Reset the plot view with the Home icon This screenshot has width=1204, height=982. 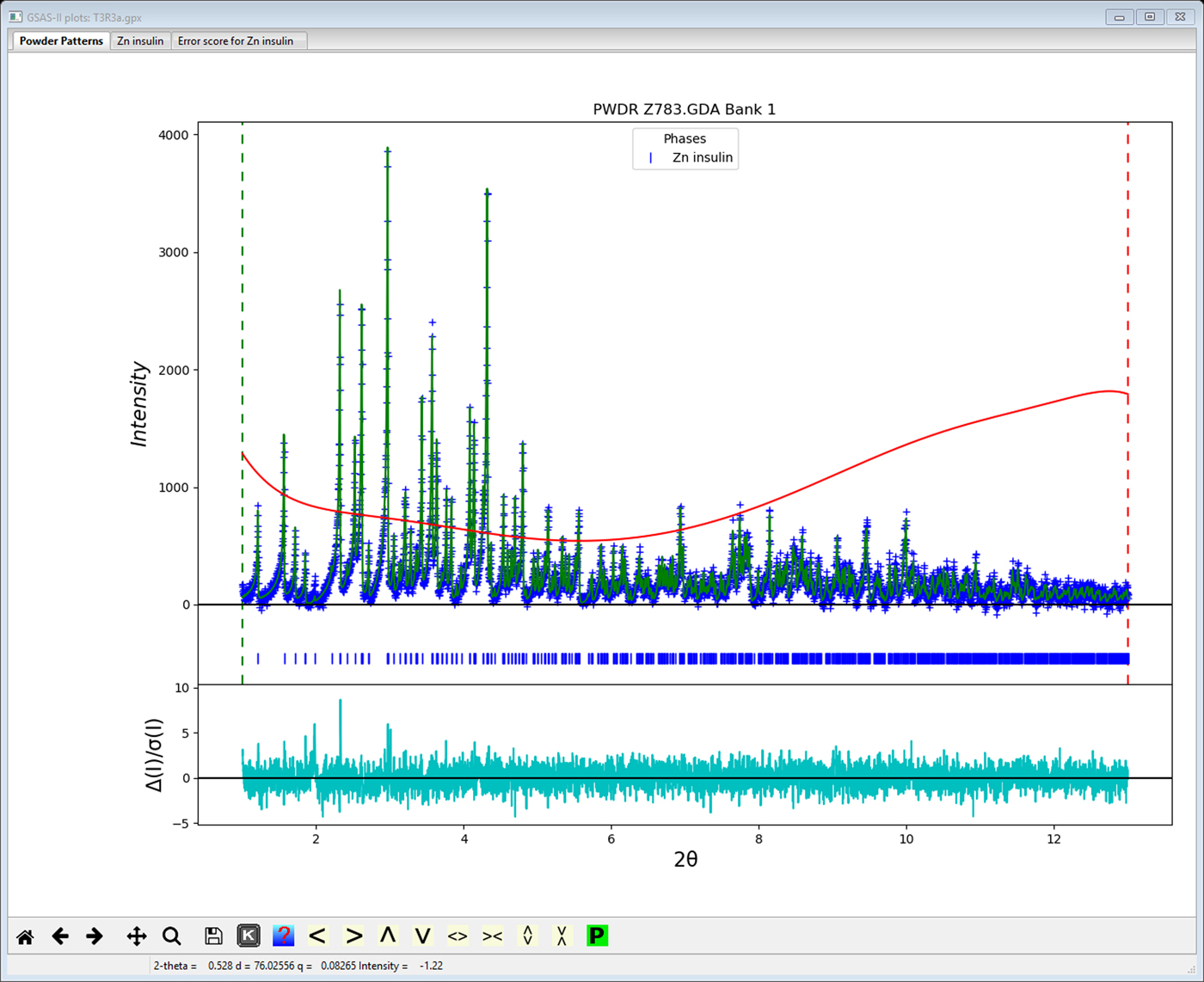click(24, 936)
